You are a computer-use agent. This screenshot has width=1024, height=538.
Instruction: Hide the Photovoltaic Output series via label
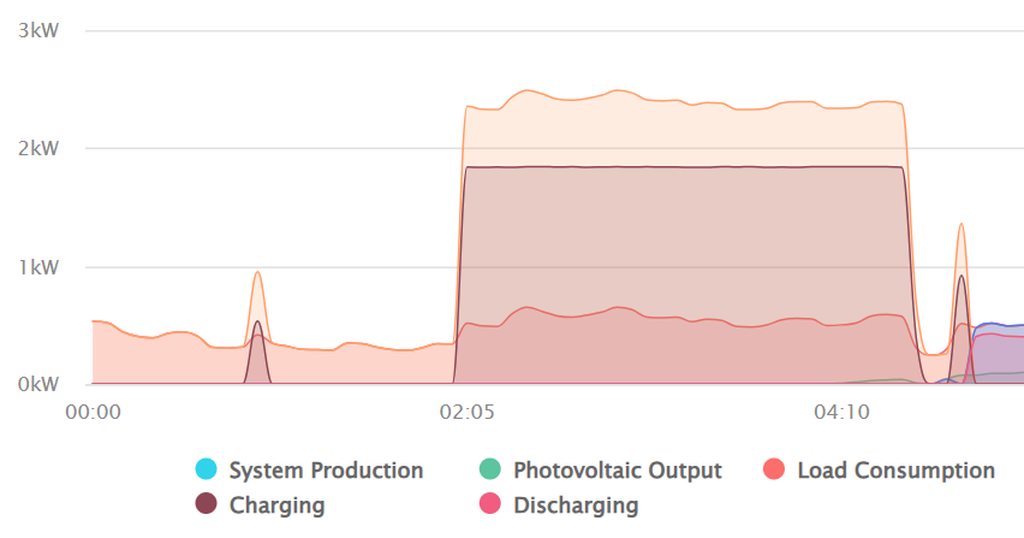tap(617, 470)
